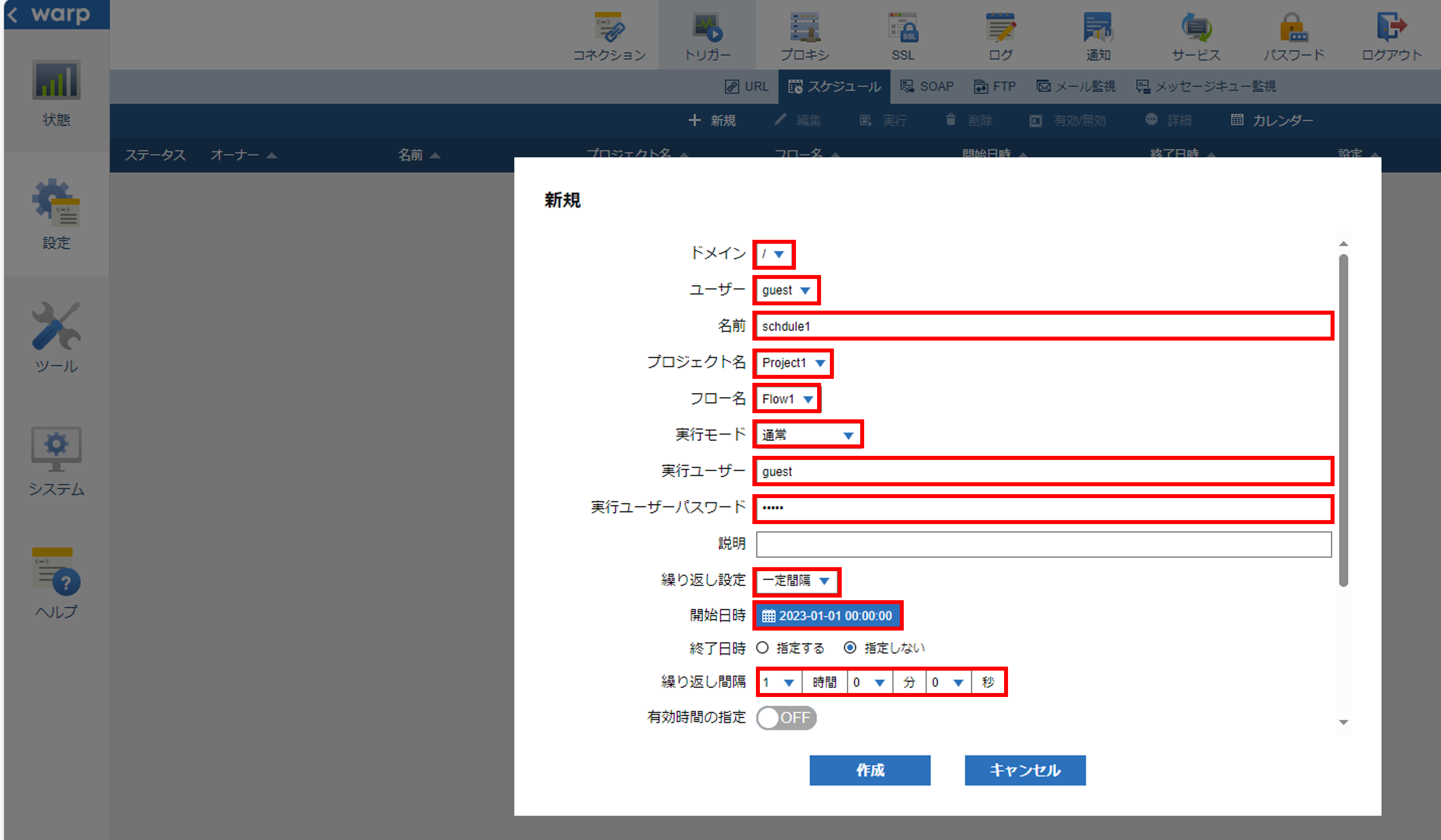Expand the 繰り返し設定 一定間隔 dropdown
This screenshot has height=840, width=1441.
(796, 581)
